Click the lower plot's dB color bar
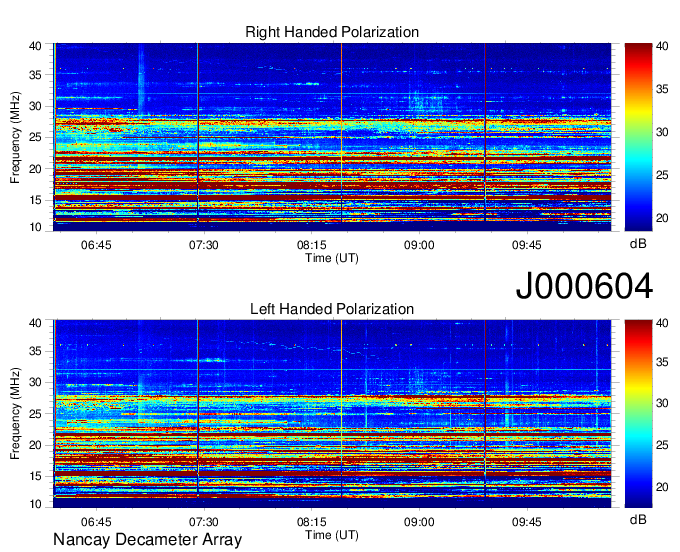680x552 pixels. (x=638, y=414)
